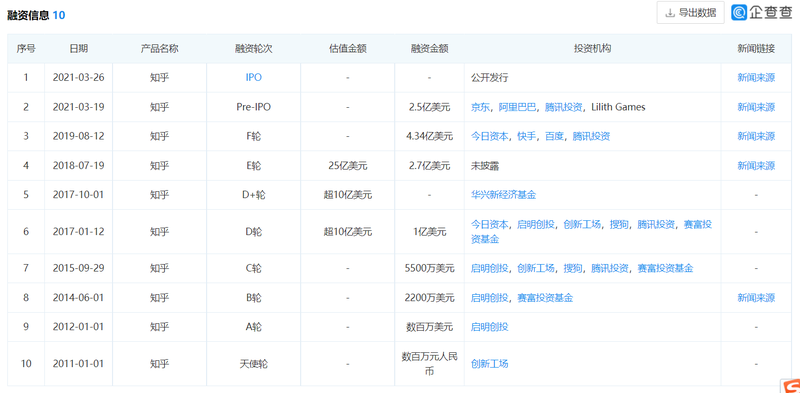The image size is (800, 393).
Task: Open 新闻来源 for the 2021-03-26 row
Action: [x=756, y=78]
